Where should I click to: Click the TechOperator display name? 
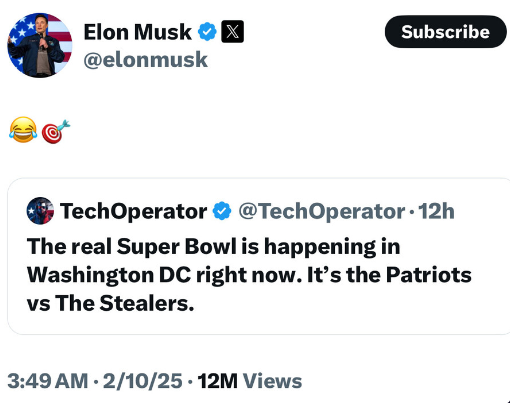[x=133, y=211]
